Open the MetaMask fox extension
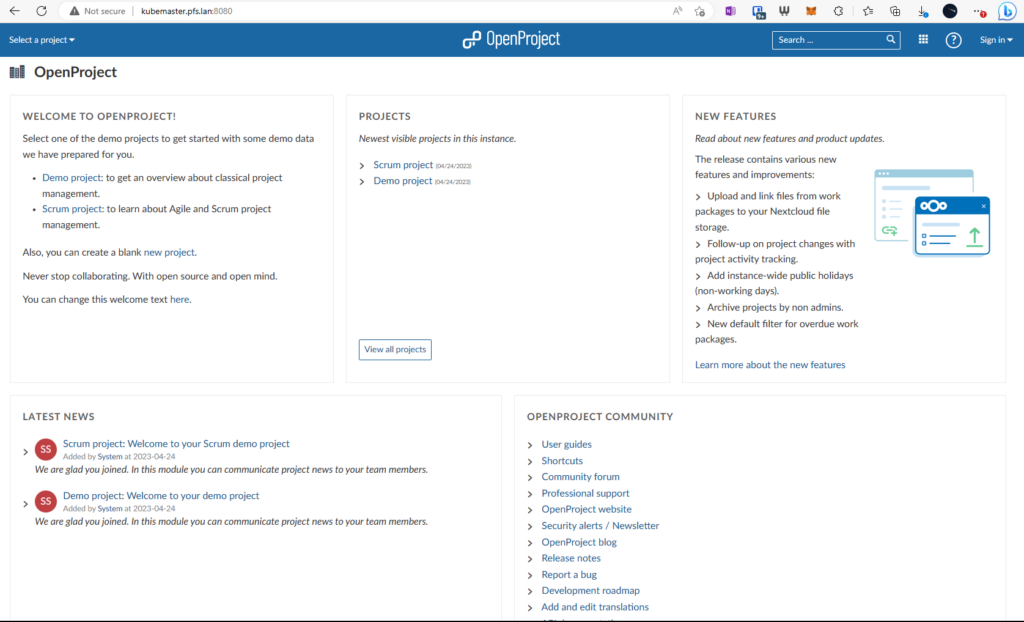 [811, 11]
